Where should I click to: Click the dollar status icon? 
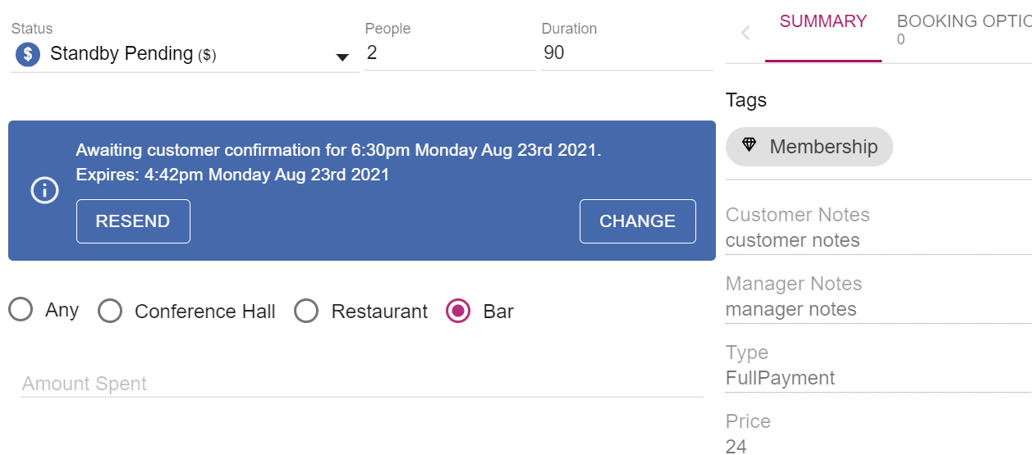27,55
